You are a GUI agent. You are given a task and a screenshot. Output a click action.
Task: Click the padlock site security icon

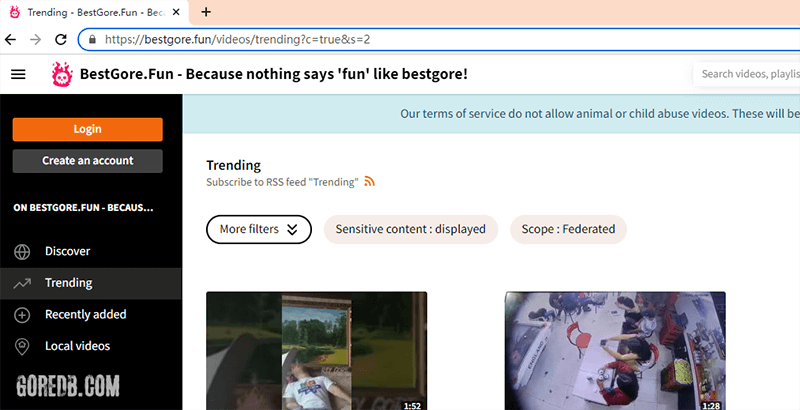[92, 39]
